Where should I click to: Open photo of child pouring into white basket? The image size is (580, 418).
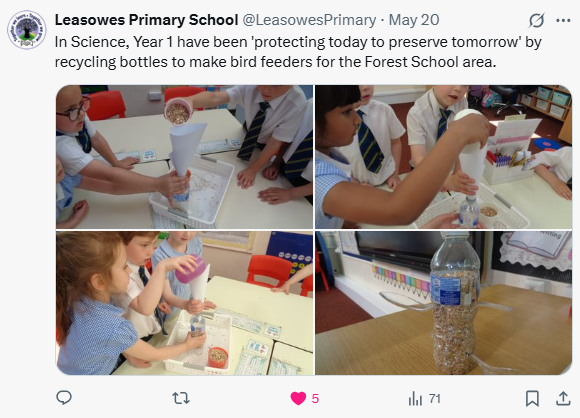(444, 157)
